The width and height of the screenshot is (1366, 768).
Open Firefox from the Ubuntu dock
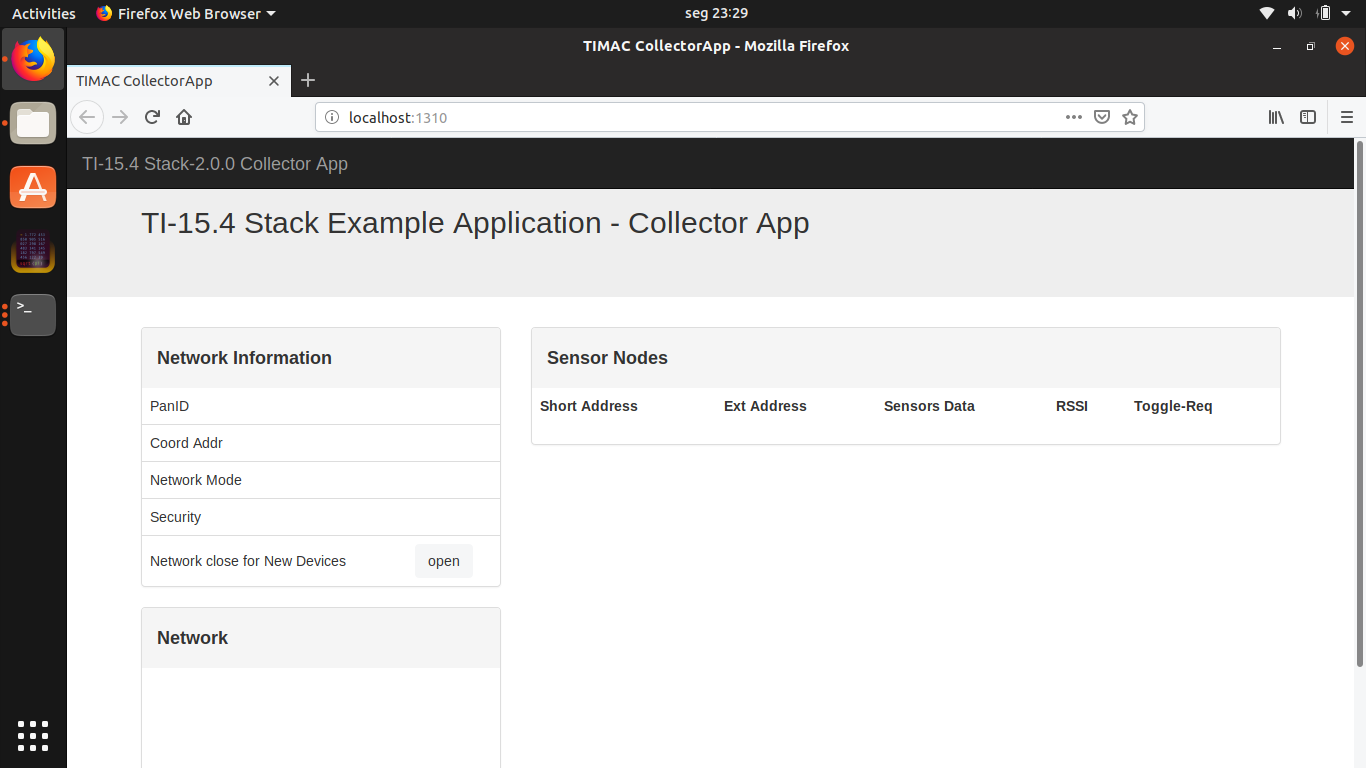point(33,60)
